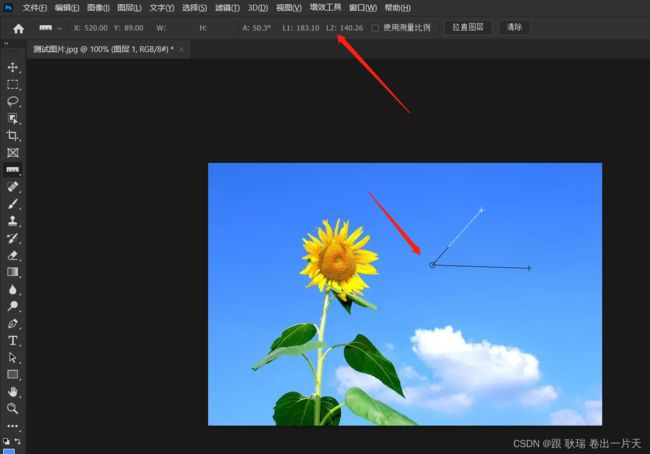Viewport: 650px width, 454px height.
Task: Click the 清除 button
Action: (514, 28)
